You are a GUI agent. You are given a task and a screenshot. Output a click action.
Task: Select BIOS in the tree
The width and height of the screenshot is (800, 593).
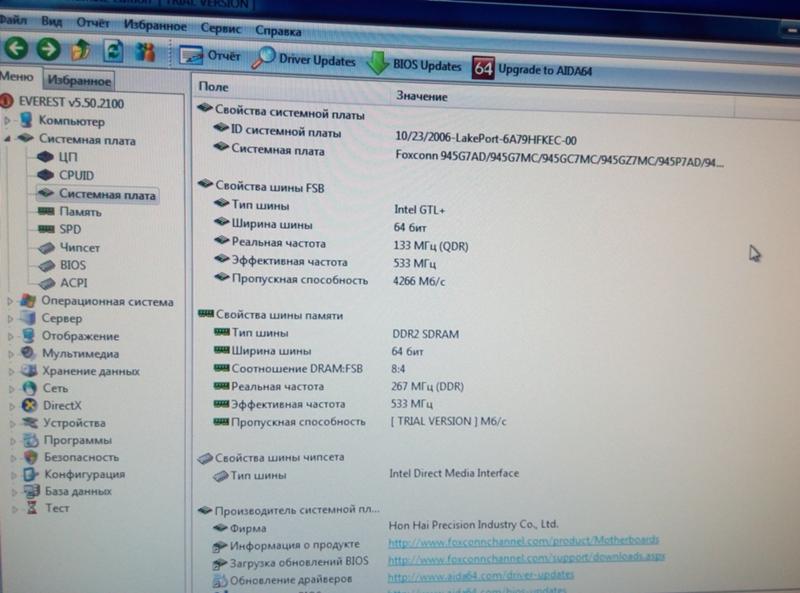[72, 265]
